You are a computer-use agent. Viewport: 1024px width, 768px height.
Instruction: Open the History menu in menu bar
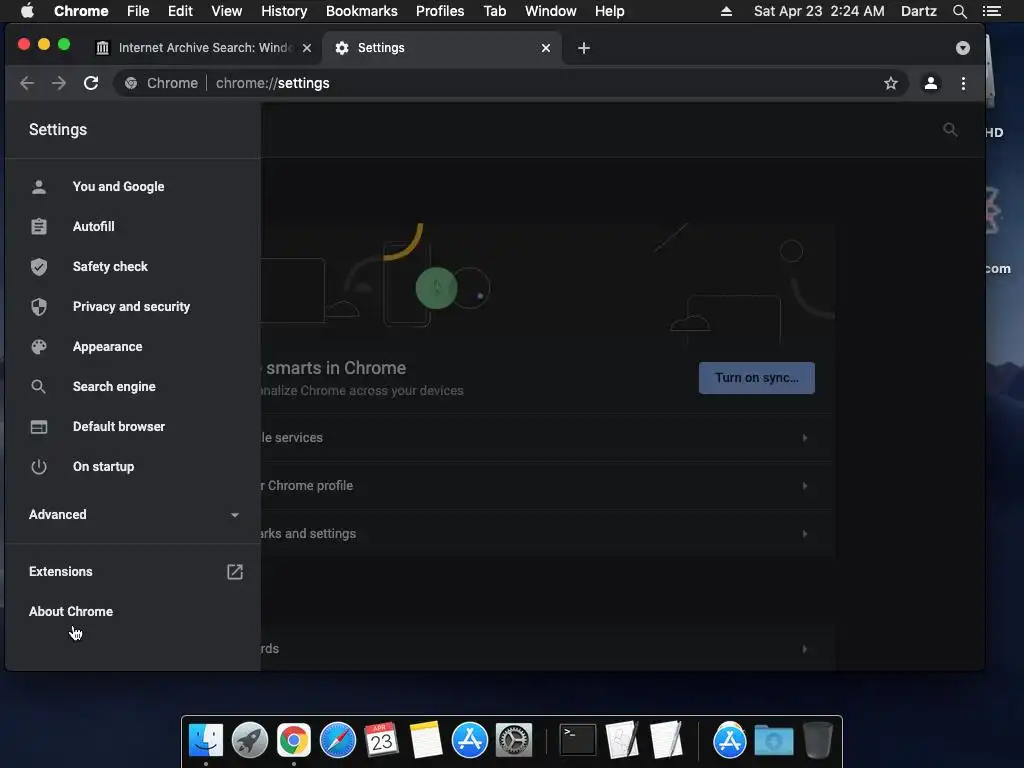click(x=284, y=11)
